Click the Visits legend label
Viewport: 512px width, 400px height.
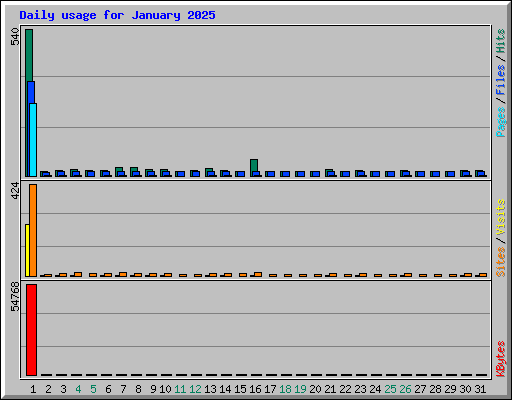pos(501,218)
